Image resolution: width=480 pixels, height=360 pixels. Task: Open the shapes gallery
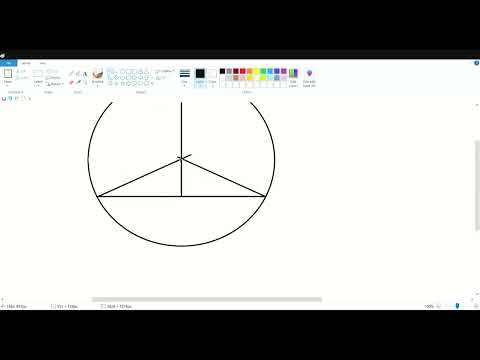click(130, 77)
